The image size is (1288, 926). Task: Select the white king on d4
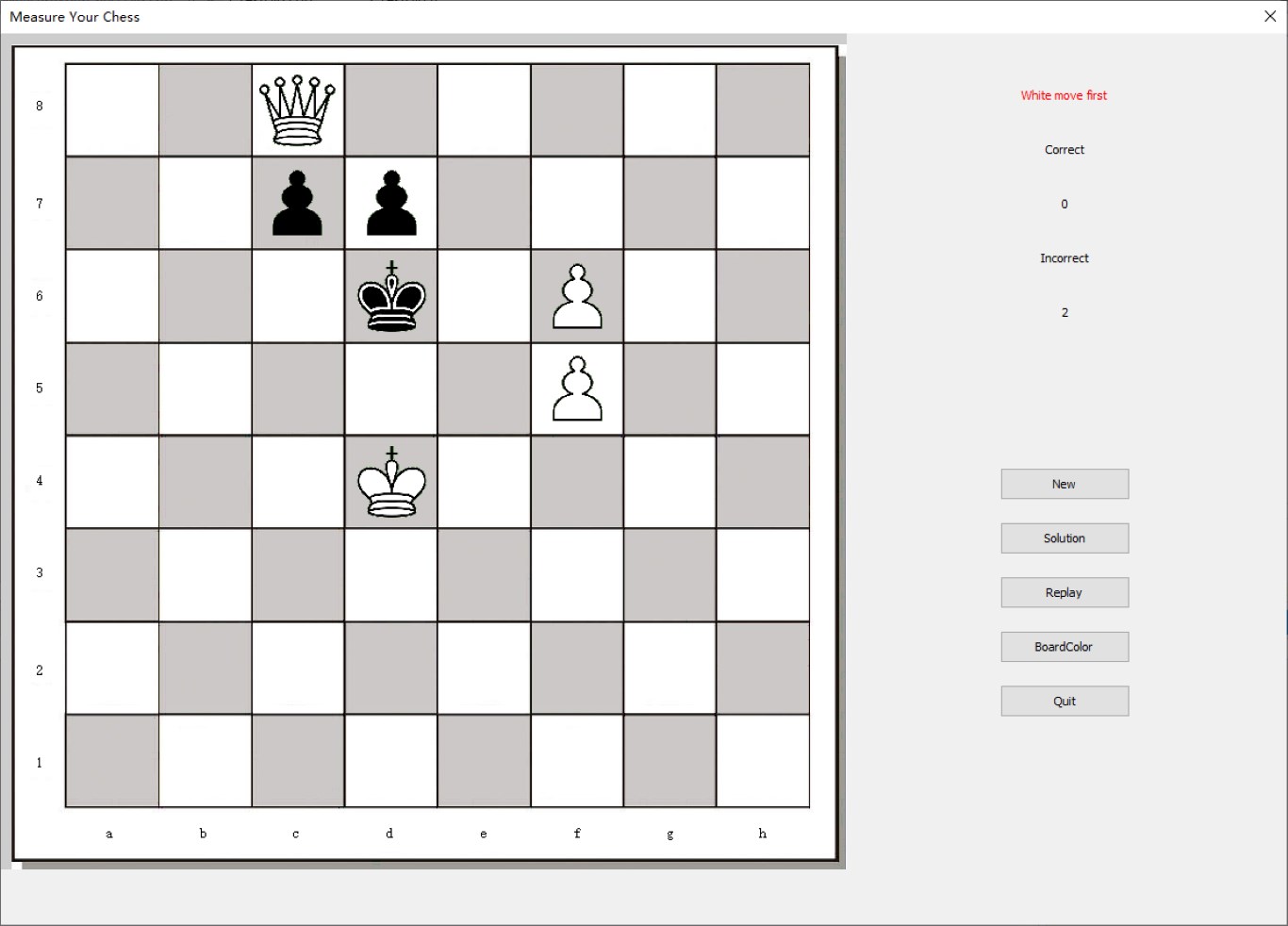click(391, 482)
